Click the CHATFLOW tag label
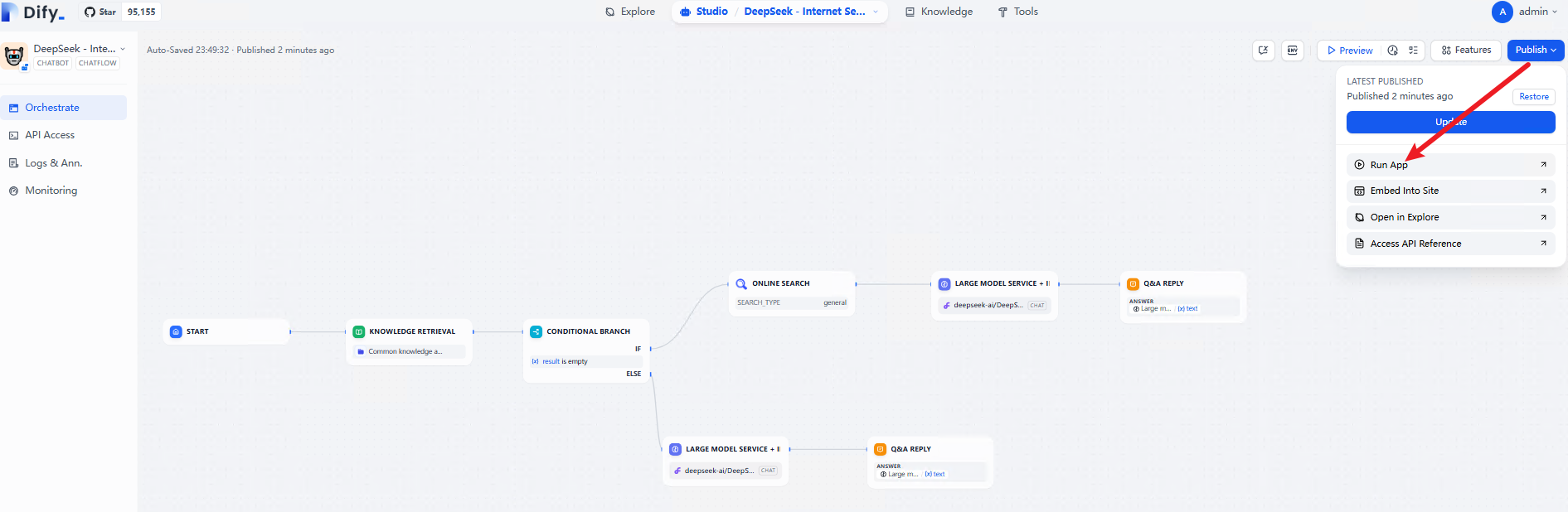1568x512 pixels. click(x=98, y=63)
